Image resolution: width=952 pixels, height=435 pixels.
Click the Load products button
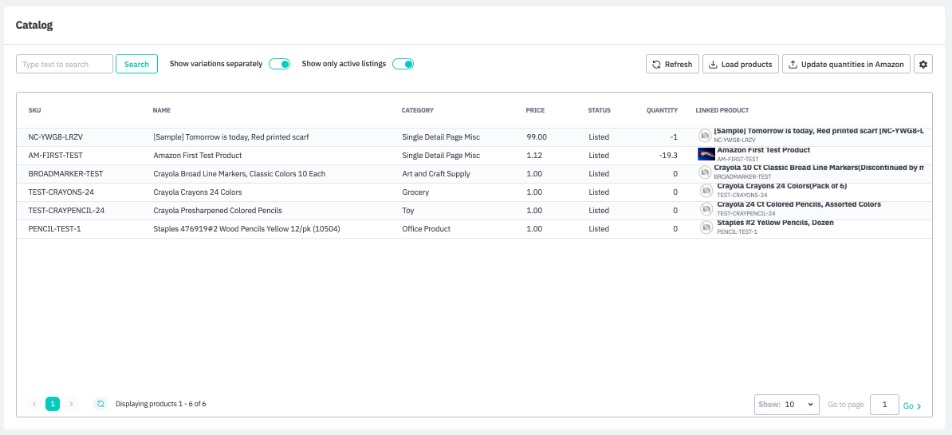(740, 64)
